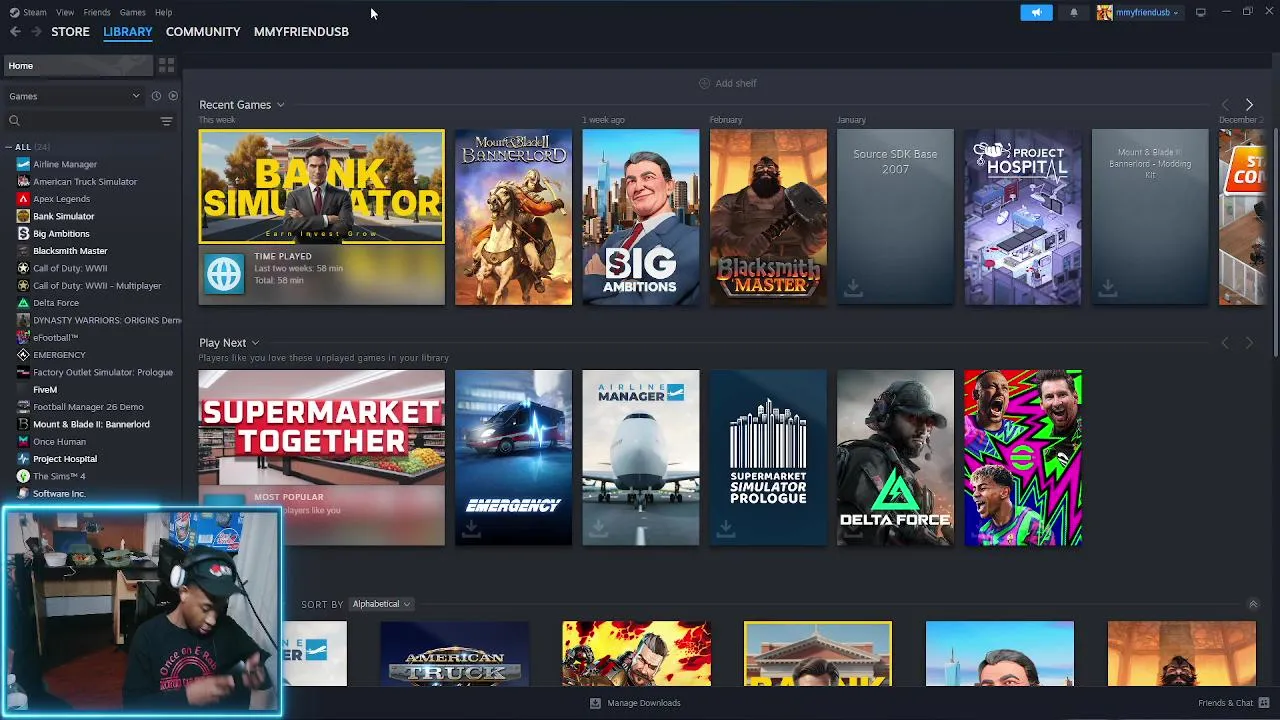Click the Project Hospital sidebar icon
Screen dimensions: 1280x720
point(23,459)
